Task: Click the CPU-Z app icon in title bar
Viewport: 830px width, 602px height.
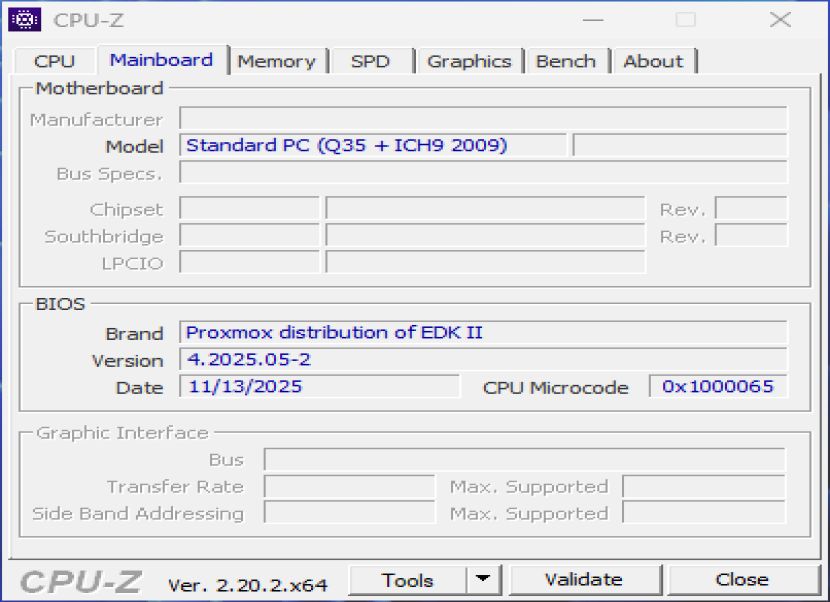Action: [x=24, y=20]
